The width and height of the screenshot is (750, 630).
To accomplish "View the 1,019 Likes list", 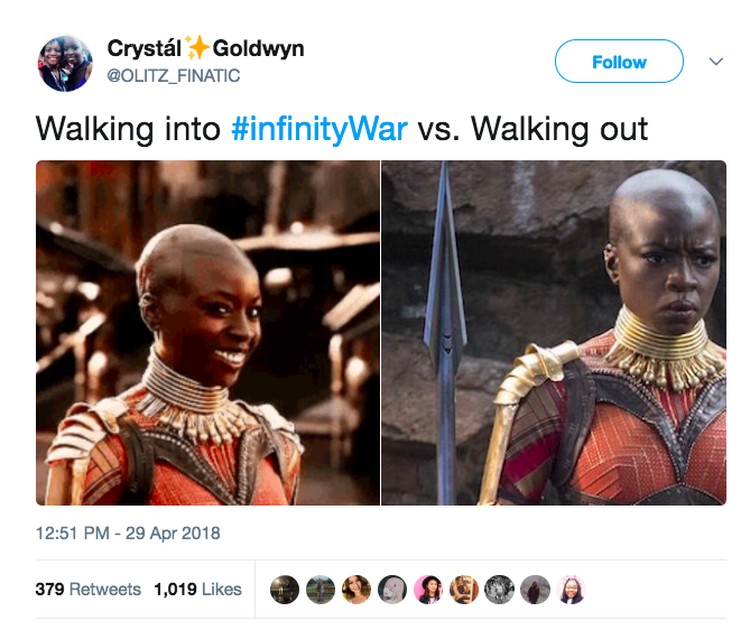I will pos(198,589).
